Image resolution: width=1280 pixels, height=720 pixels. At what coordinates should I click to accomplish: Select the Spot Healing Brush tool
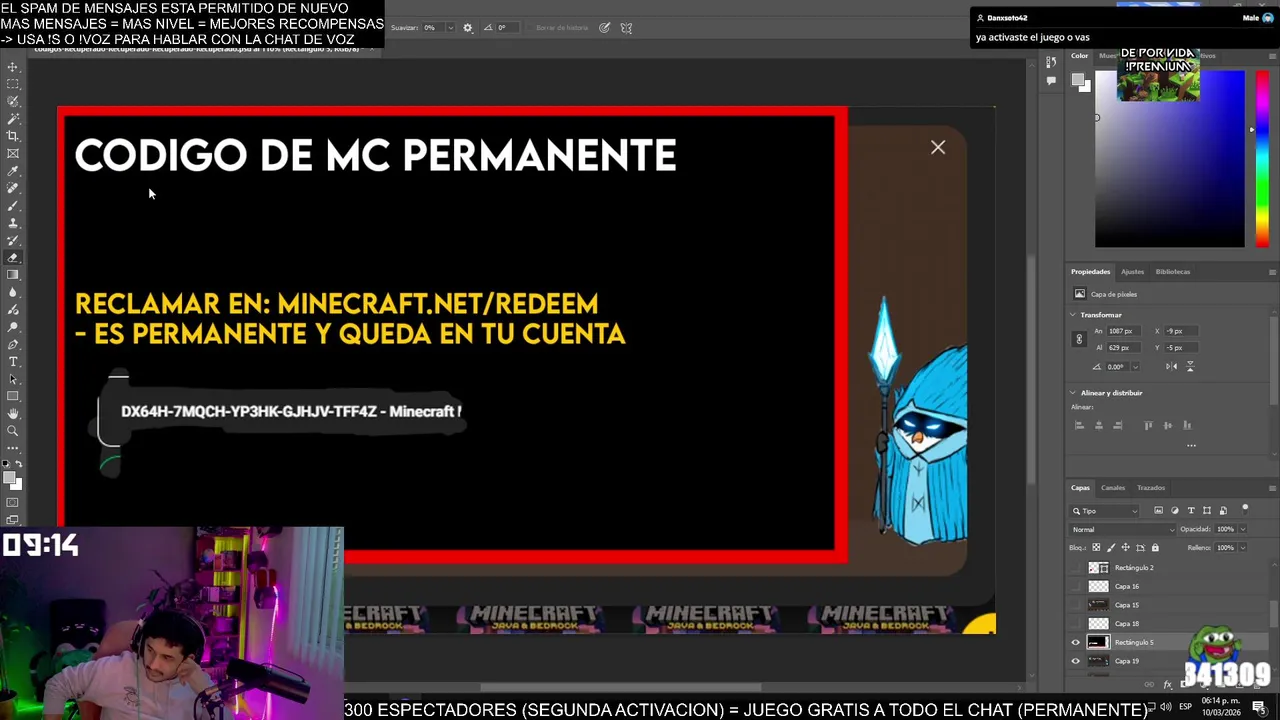(13, 188)
